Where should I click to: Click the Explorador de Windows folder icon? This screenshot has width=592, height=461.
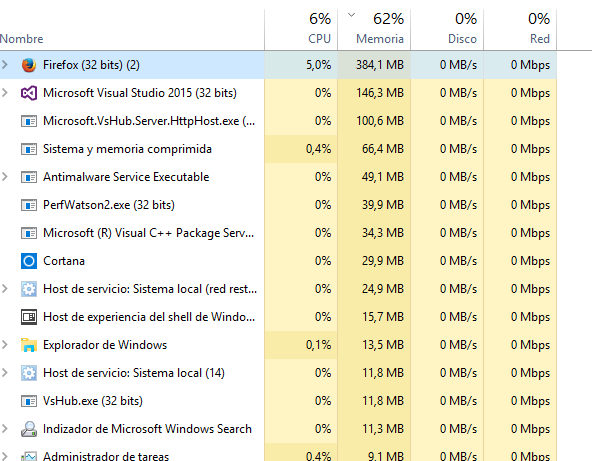tap(29, 345)
